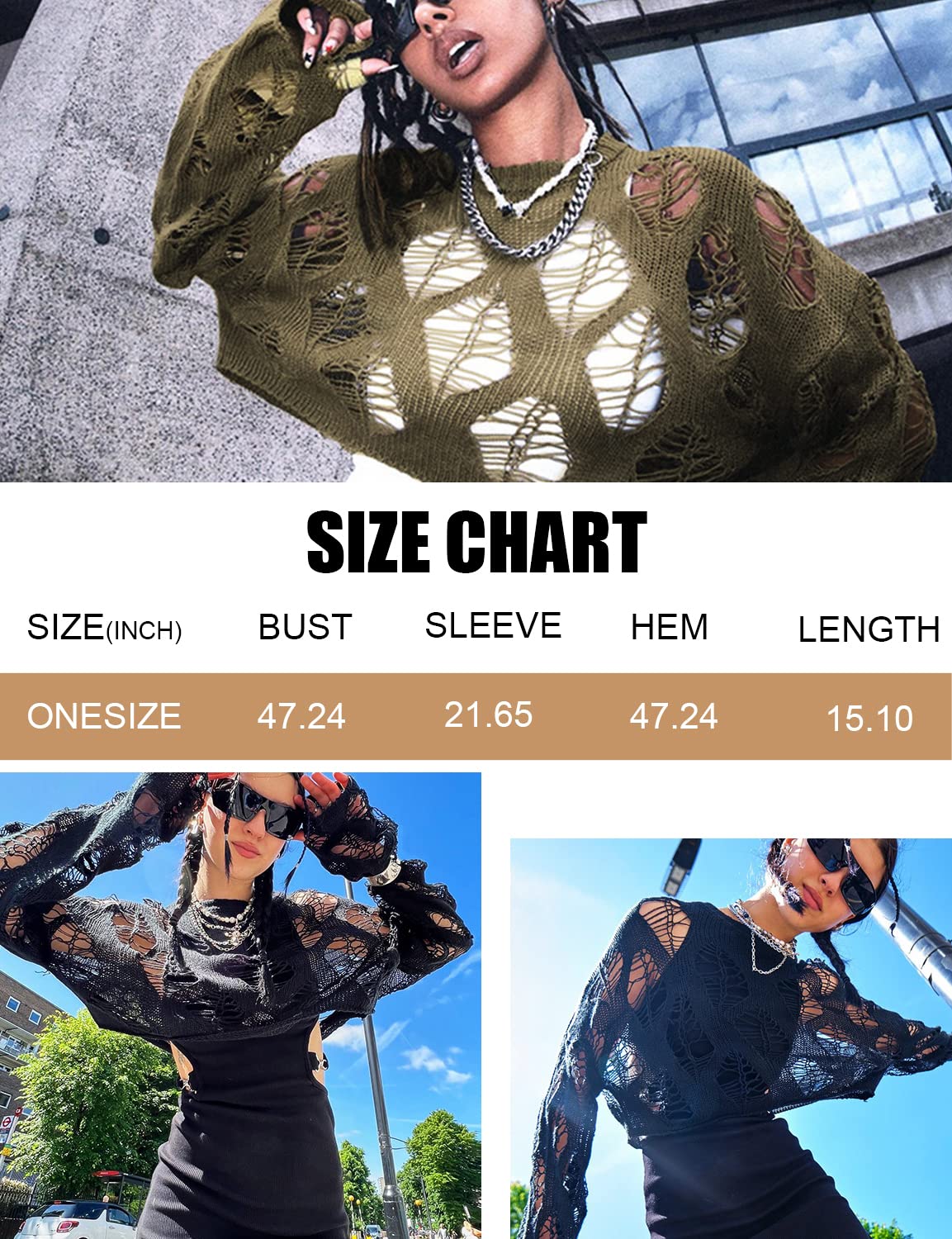Open the olive green sweater photo

(476, 240)
